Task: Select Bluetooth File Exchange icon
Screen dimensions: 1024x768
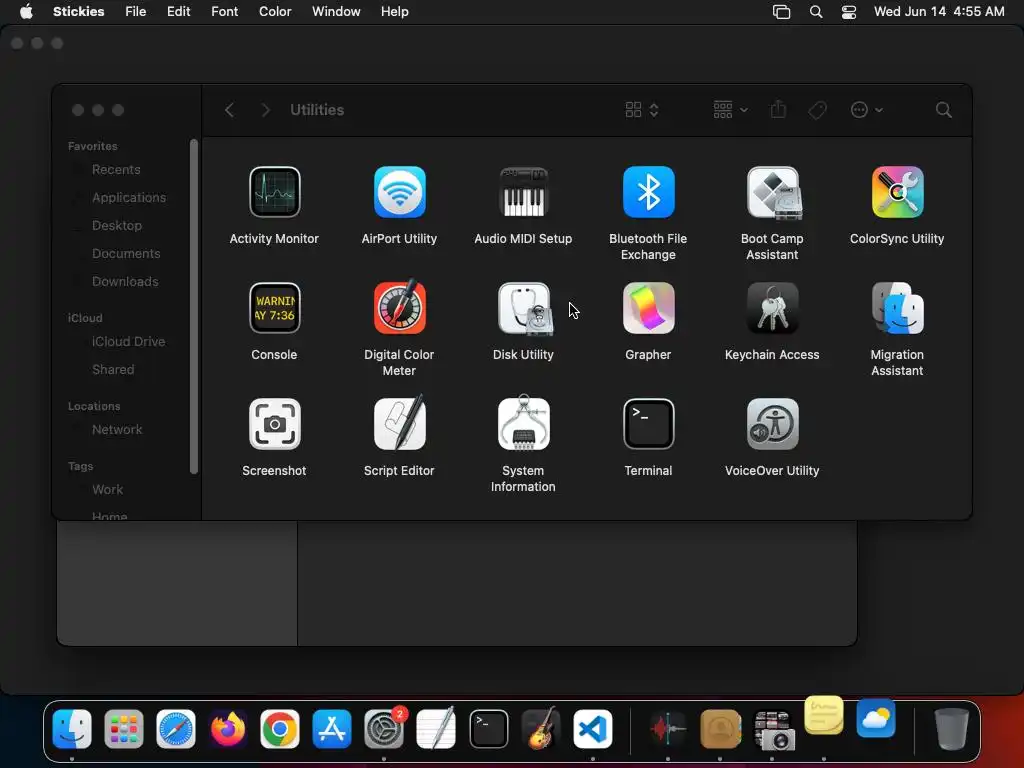Action: (x=648, y=192)
